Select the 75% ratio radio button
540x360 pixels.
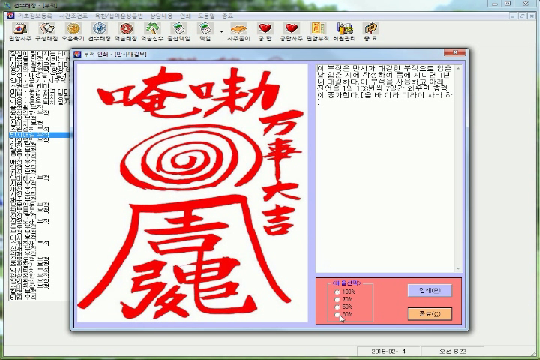[x=337, y=300]
